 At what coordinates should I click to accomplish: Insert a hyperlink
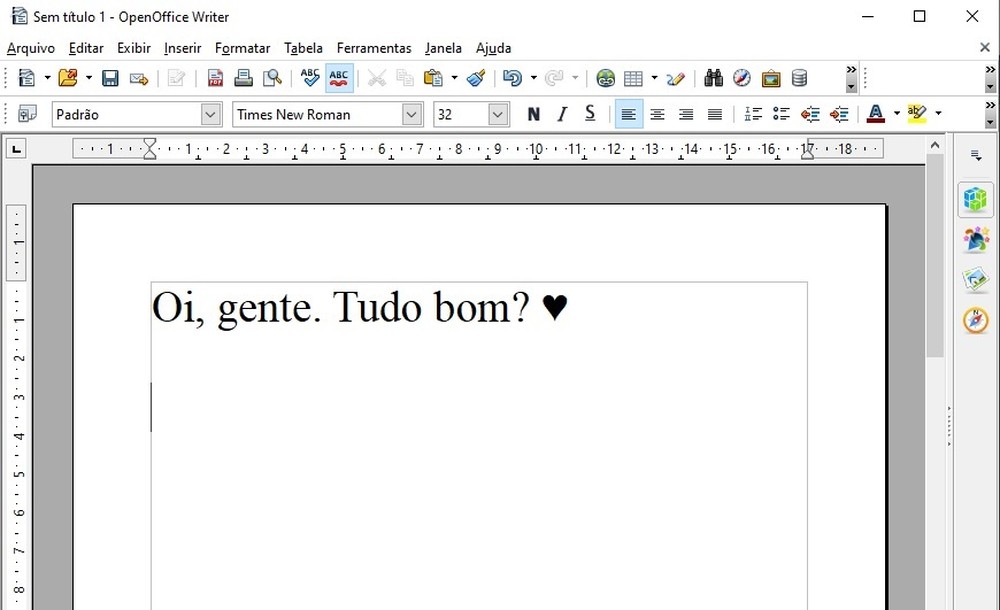click(x=605, y=77)
